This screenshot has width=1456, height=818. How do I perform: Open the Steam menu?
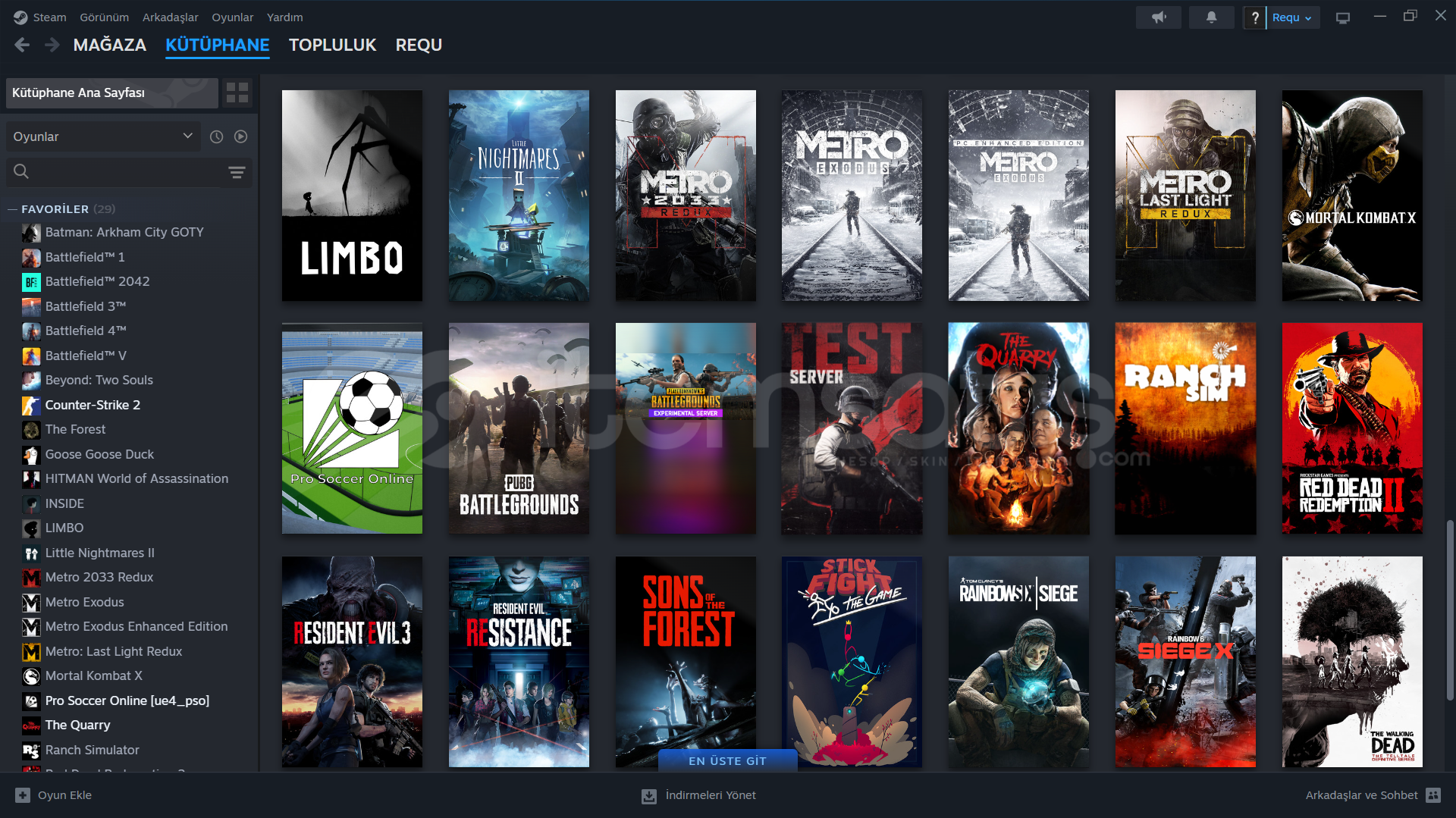pos(49,17)
